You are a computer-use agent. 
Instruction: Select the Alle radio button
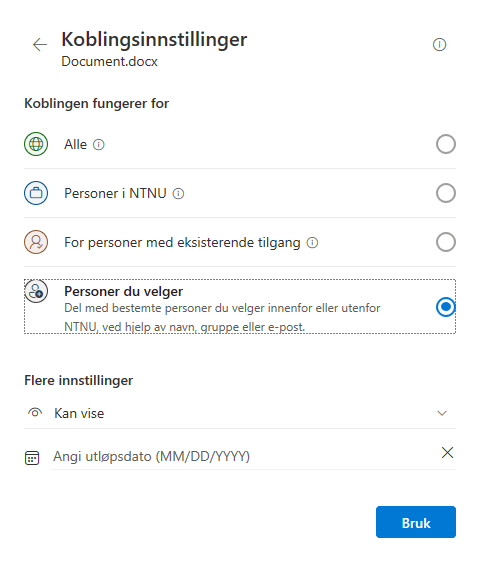tap(446, 144)
